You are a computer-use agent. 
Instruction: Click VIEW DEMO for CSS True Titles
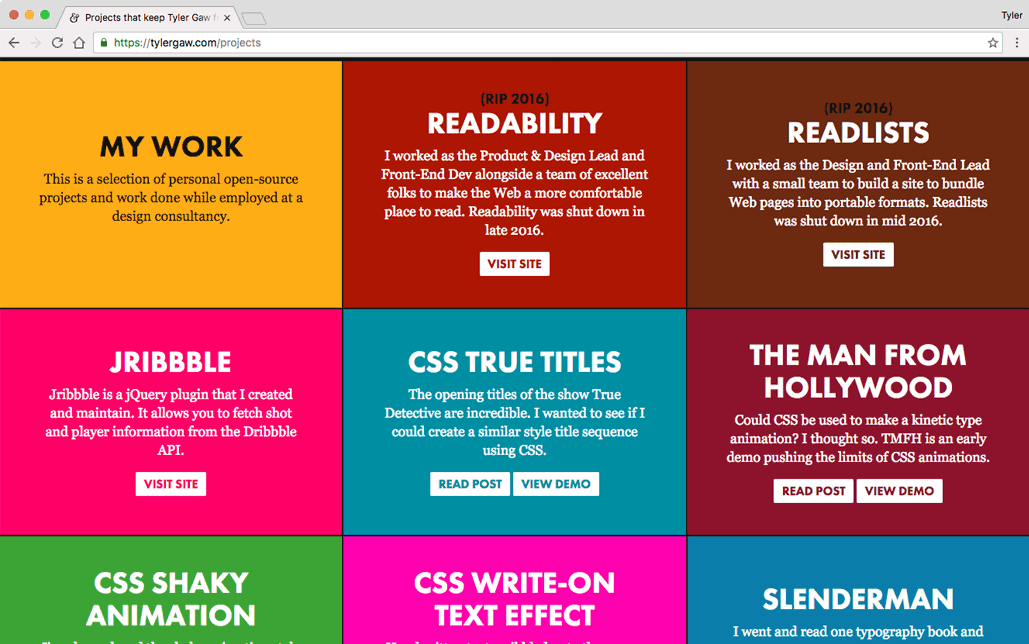[x=556, y=483]
